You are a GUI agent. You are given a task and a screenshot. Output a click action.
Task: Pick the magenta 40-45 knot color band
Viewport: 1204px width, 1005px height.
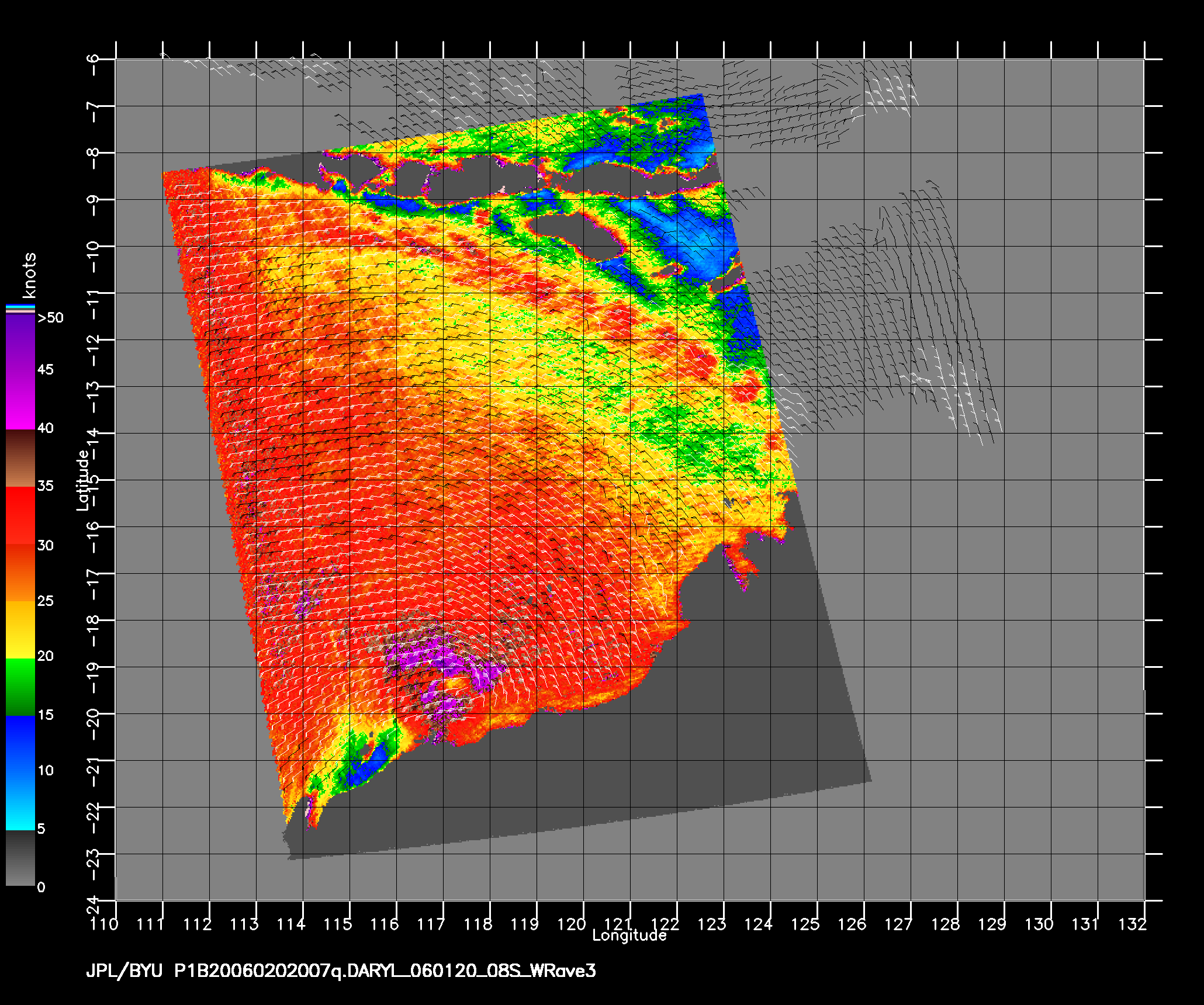pos(20,401)
